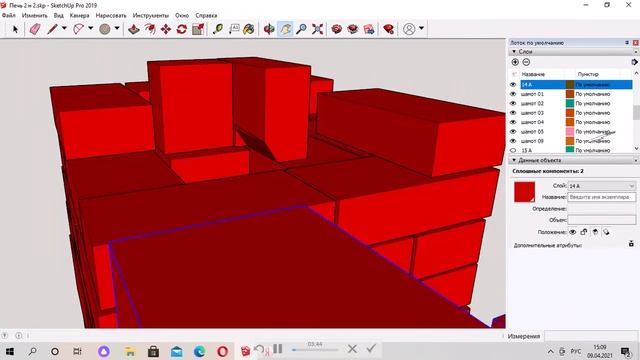
Task: Select the Arc tool
Action: 78,29
